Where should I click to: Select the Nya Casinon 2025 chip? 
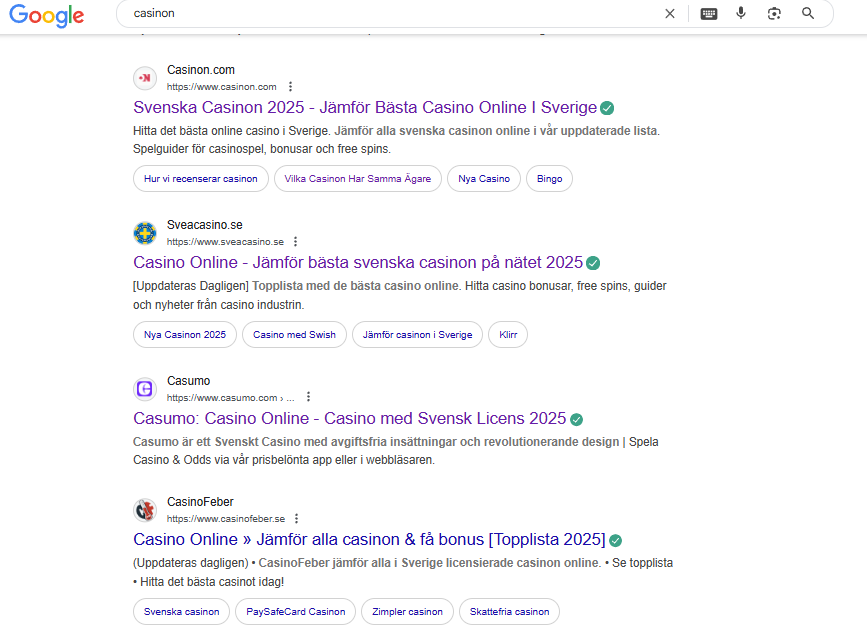(185, 335)
